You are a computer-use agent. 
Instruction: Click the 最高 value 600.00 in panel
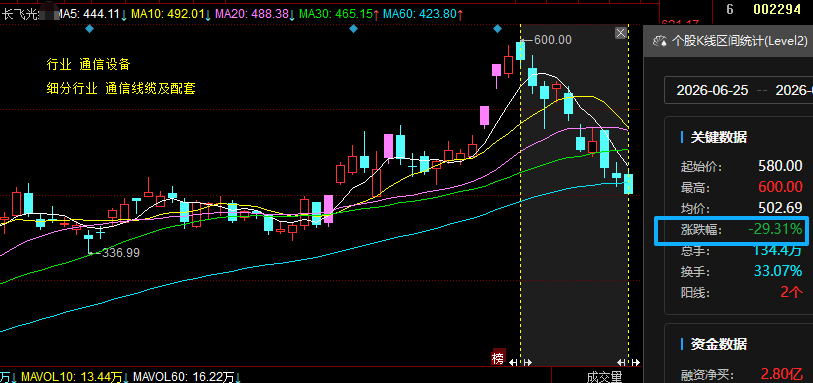pyautogui.click(x=780, y=187)
